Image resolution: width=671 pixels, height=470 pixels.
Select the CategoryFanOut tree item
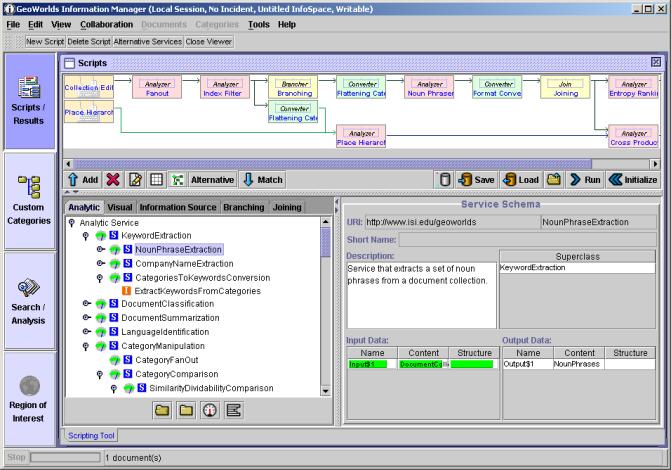click(166, 360)
